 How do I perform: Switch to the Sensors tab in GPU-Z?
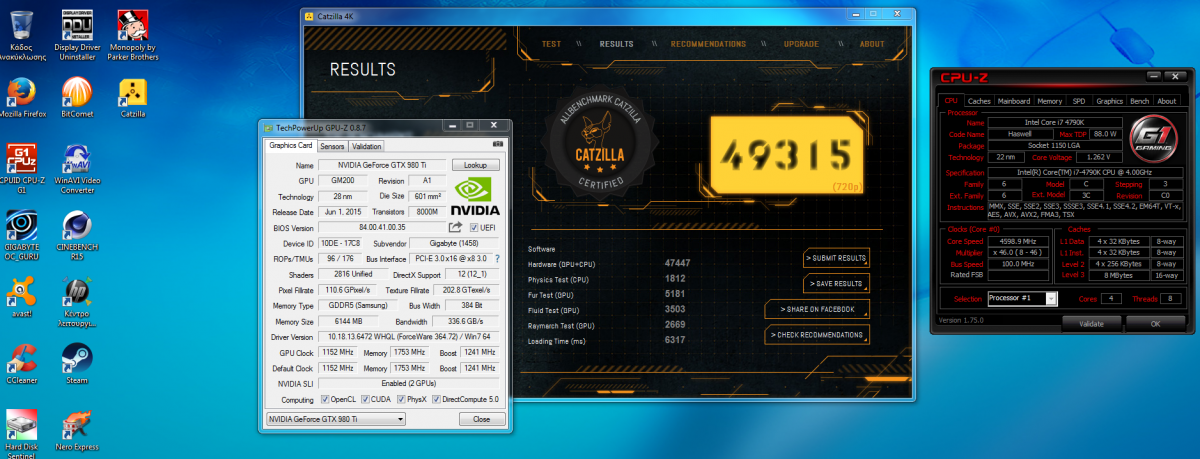pos(332,146)
